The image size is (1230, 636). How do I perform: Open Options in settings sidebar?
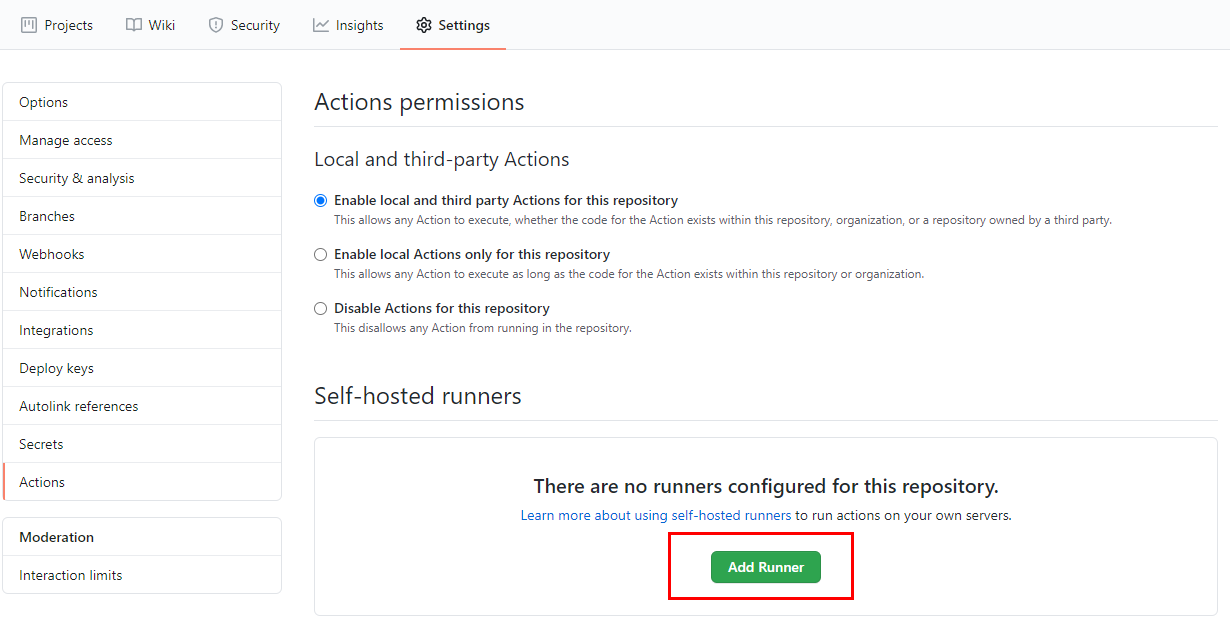tap(142, 102)
